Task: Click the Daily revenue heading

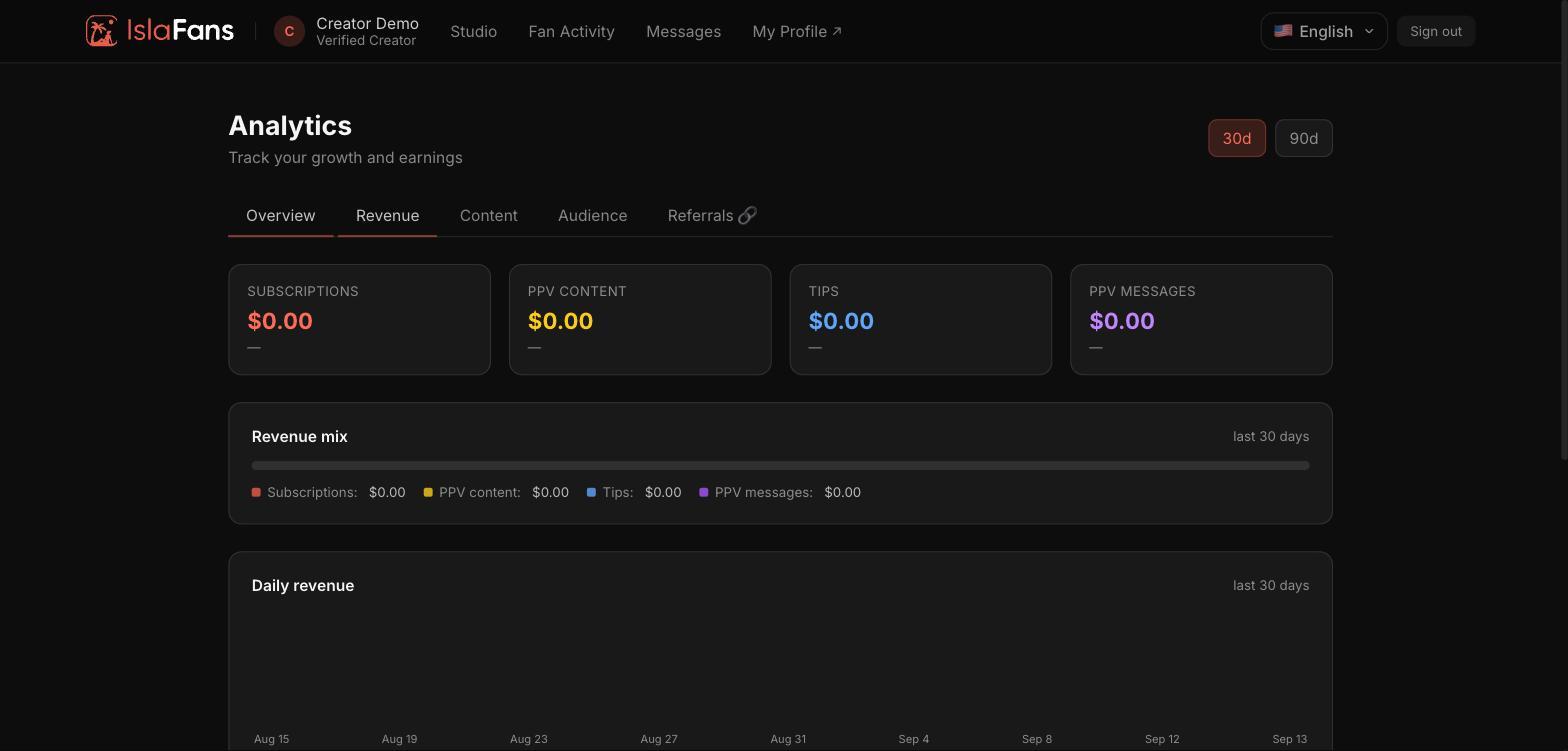Action: (x=303, y=586)
